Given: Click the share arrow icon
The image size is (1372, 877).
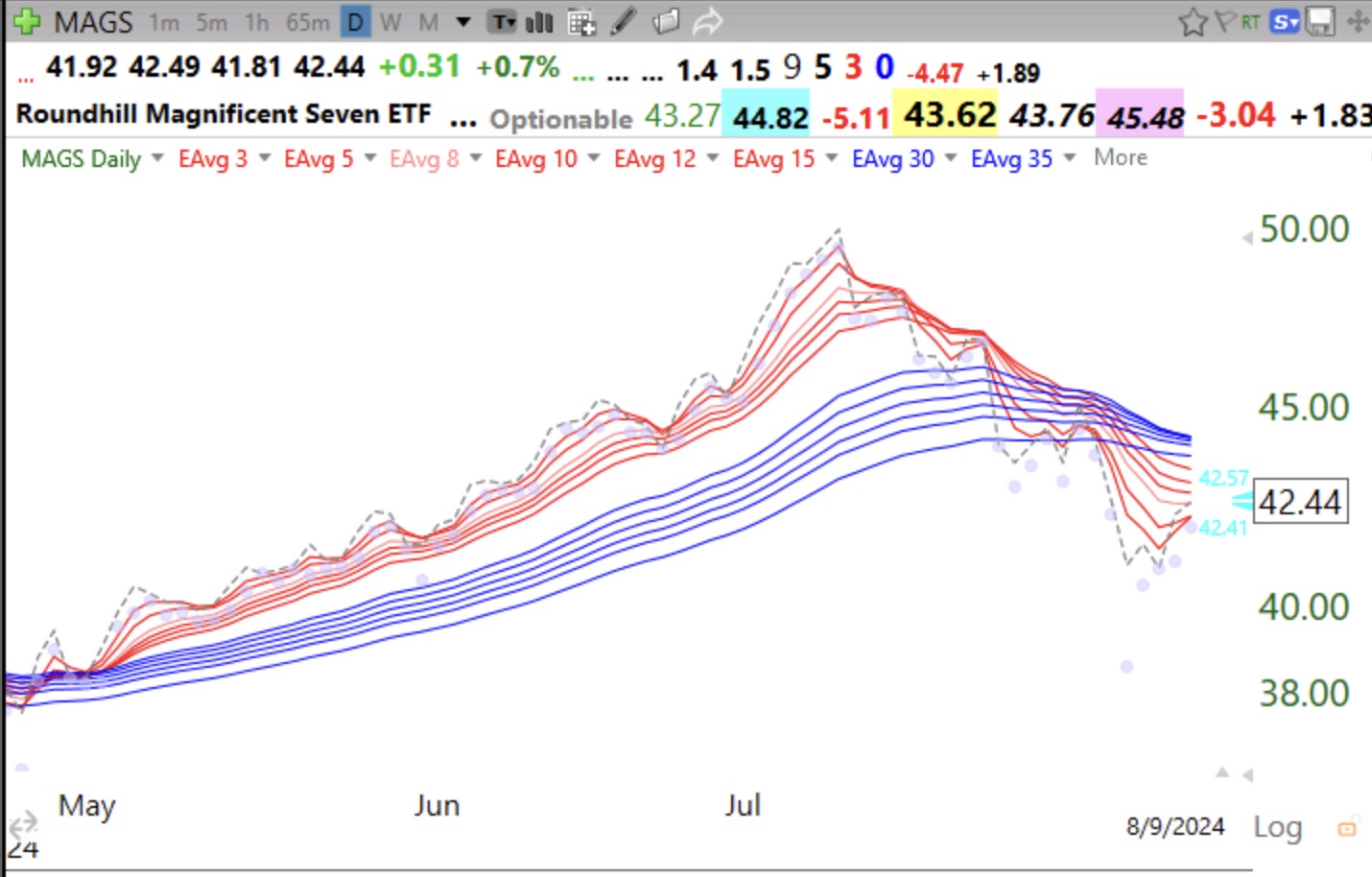Looking at the screenshot, I should 707,21.
